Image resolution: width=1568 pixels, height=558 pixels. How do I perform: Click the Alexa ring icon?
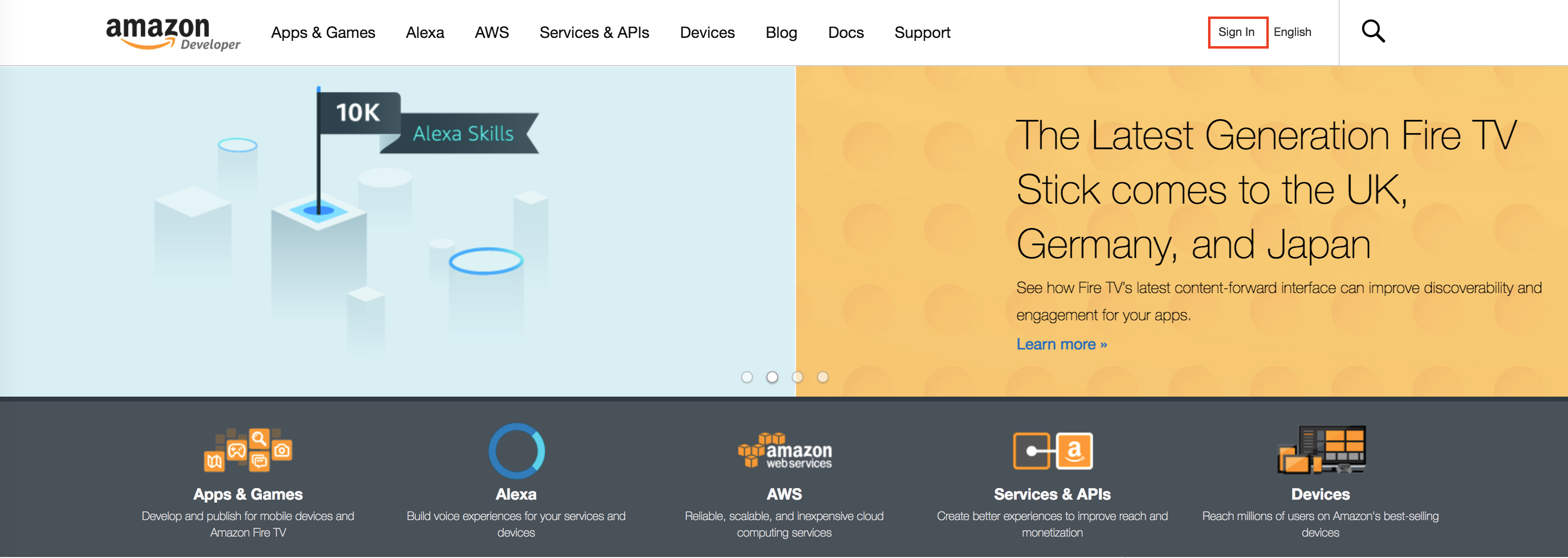click(x=516, y=451)
